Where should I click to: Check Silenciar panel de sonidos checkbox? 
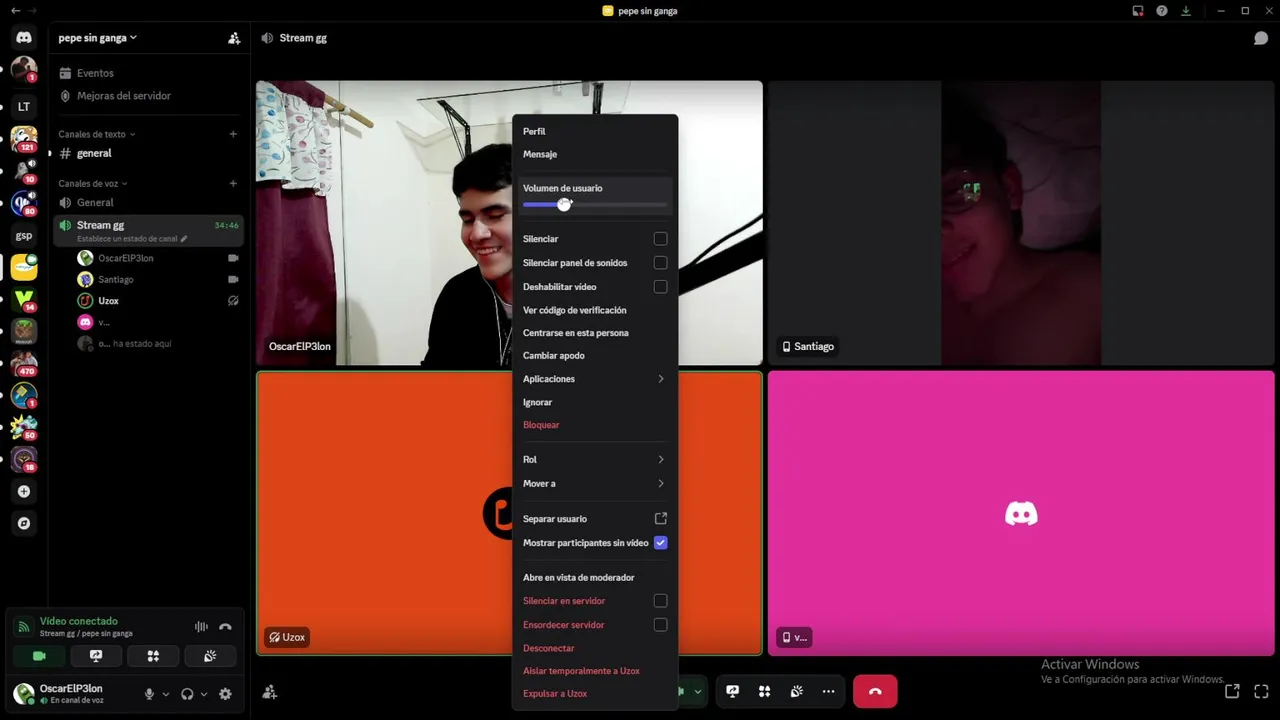tap(660, 263)
